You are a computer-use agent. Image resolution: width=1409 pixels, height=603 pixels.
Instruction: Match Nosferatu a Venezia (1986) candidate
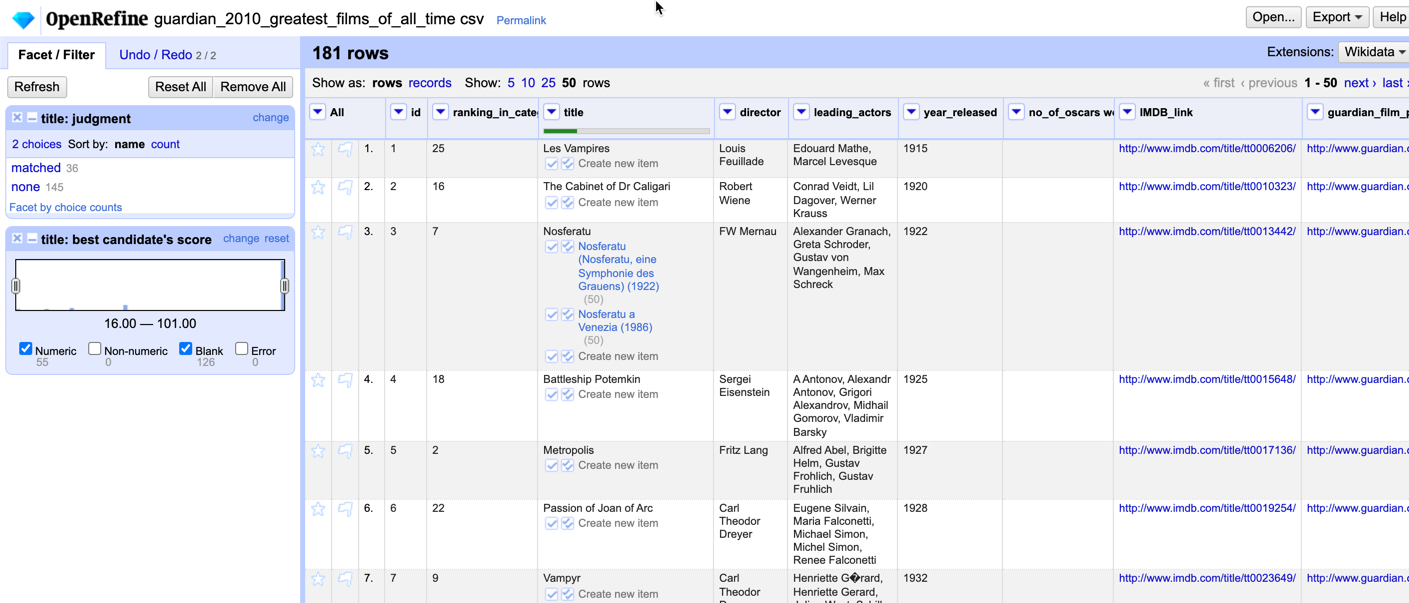553,314
